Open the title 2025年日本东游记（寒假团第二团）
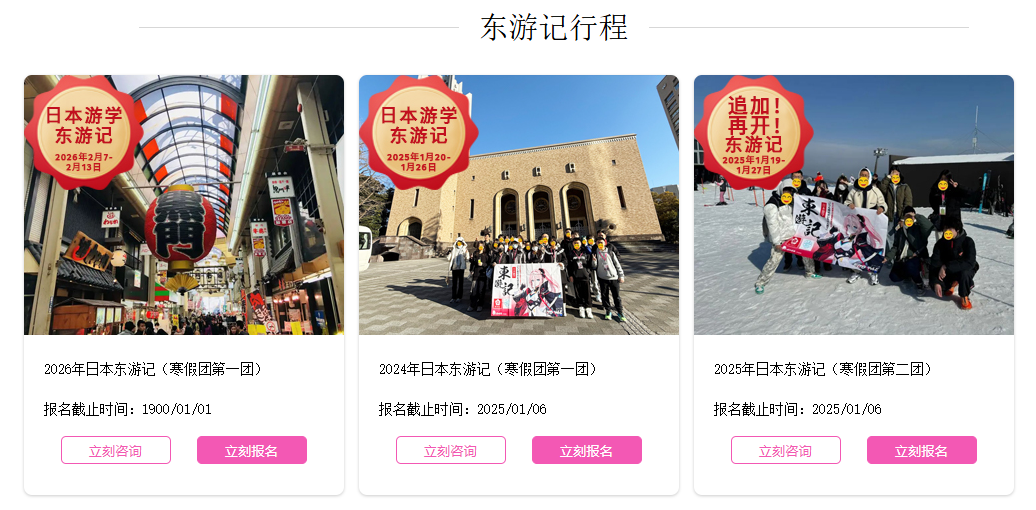 [x=825, y=369]
